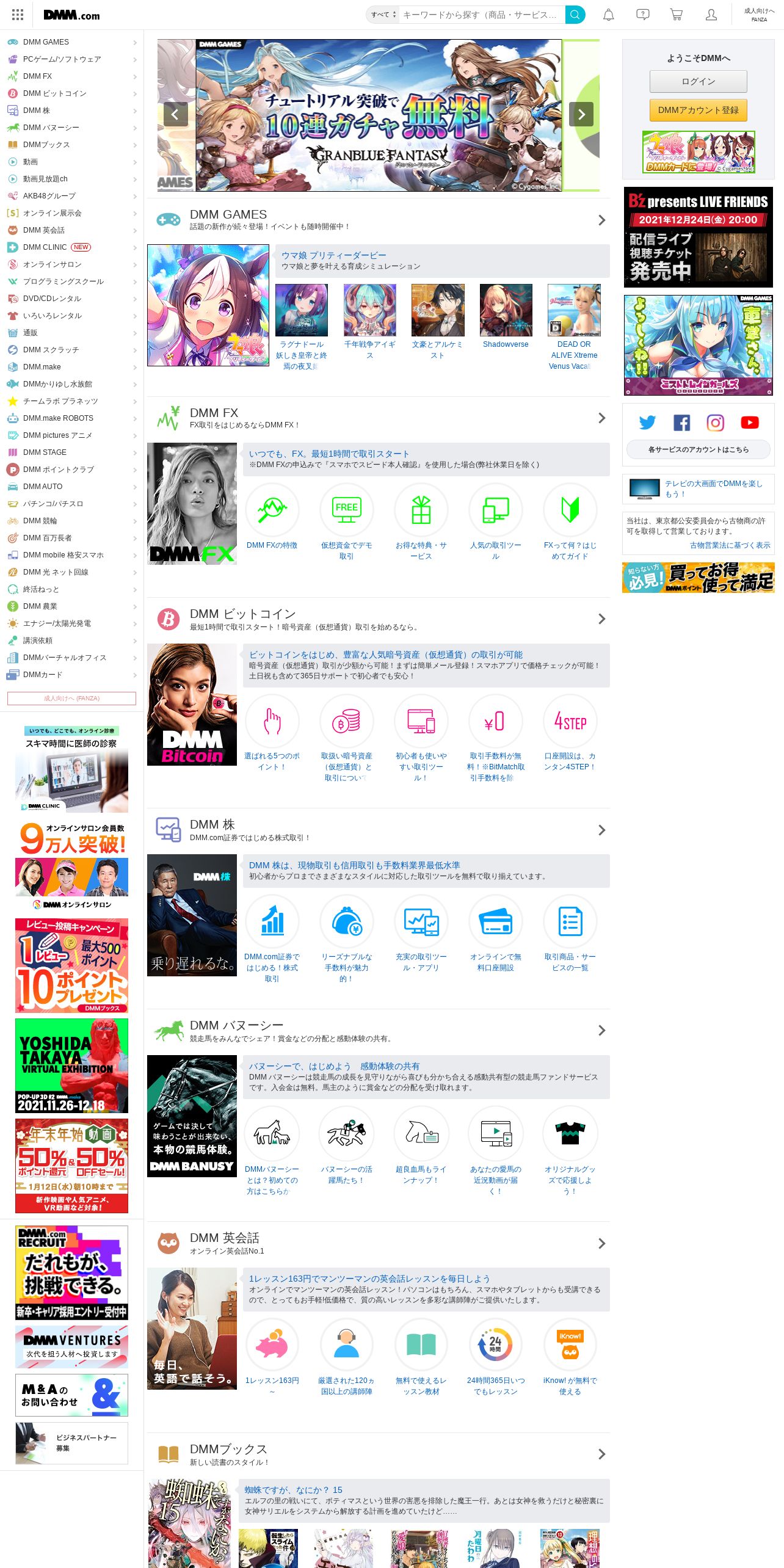This screenshot has width=784, height=1568.
Task: Open the 千年戦争アイギス game thumbnail
Action: pyautogui.click(x=369, y=310)
